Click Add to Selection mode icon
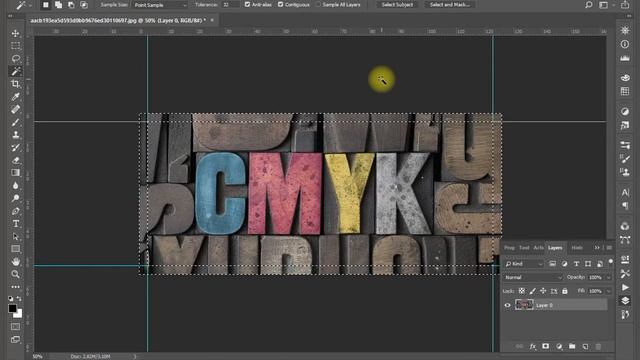The height and width of the screenshot is (360, 640). [58, 5]
